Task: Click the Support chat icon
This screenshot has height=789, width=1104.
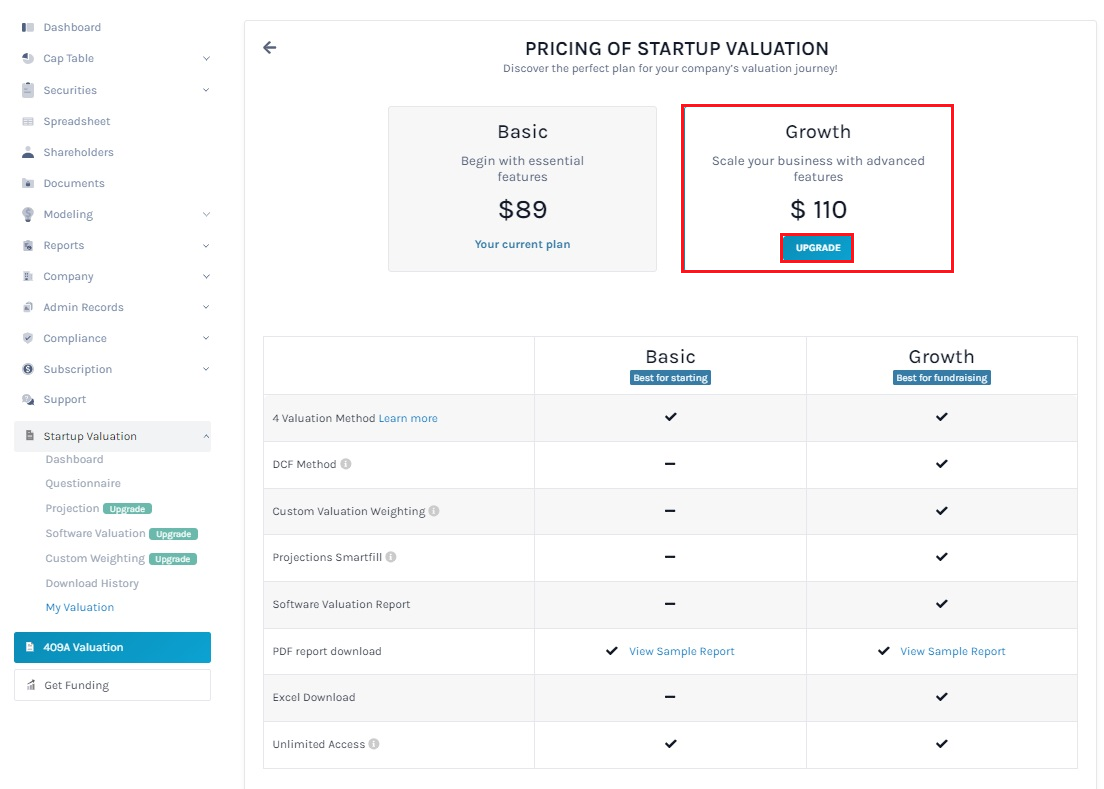Action: point(28,399)
